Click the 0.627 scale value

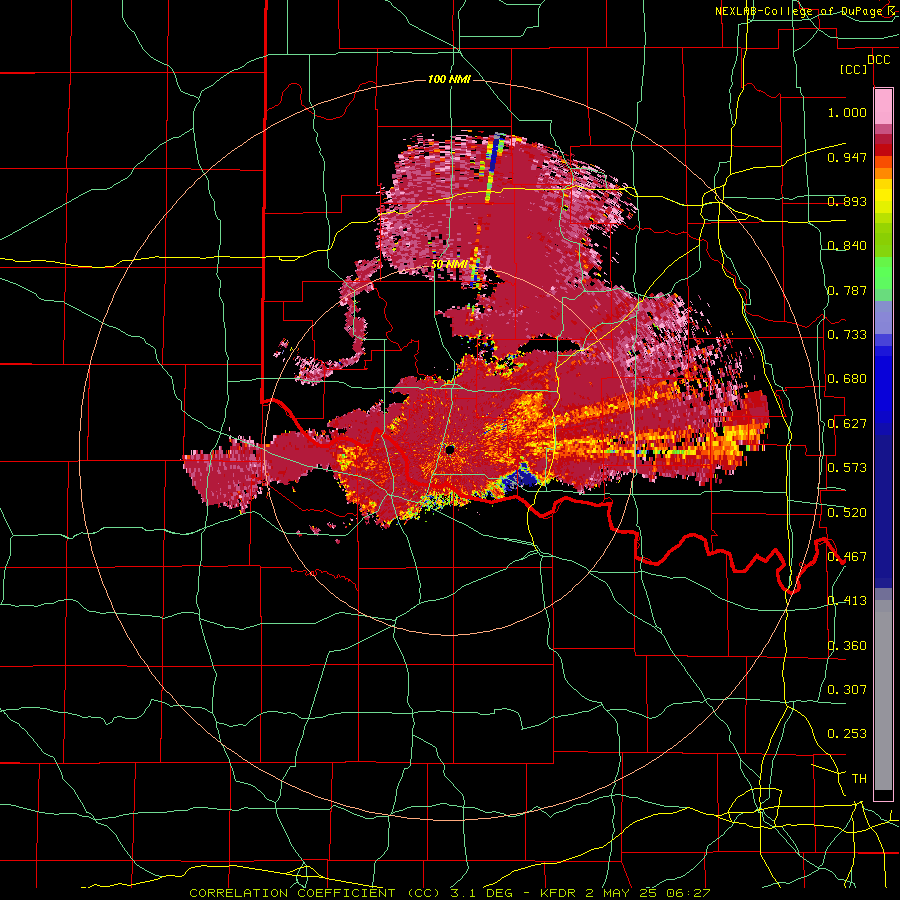click(847, 424)
